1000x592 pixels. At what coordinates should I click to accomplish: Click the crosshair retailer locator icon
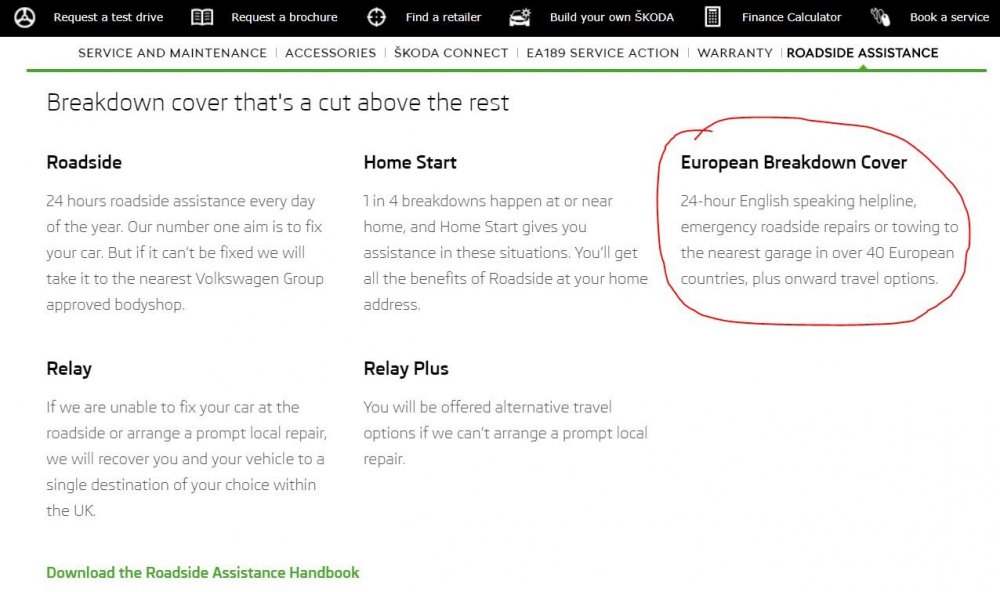[x=376, y=17]
